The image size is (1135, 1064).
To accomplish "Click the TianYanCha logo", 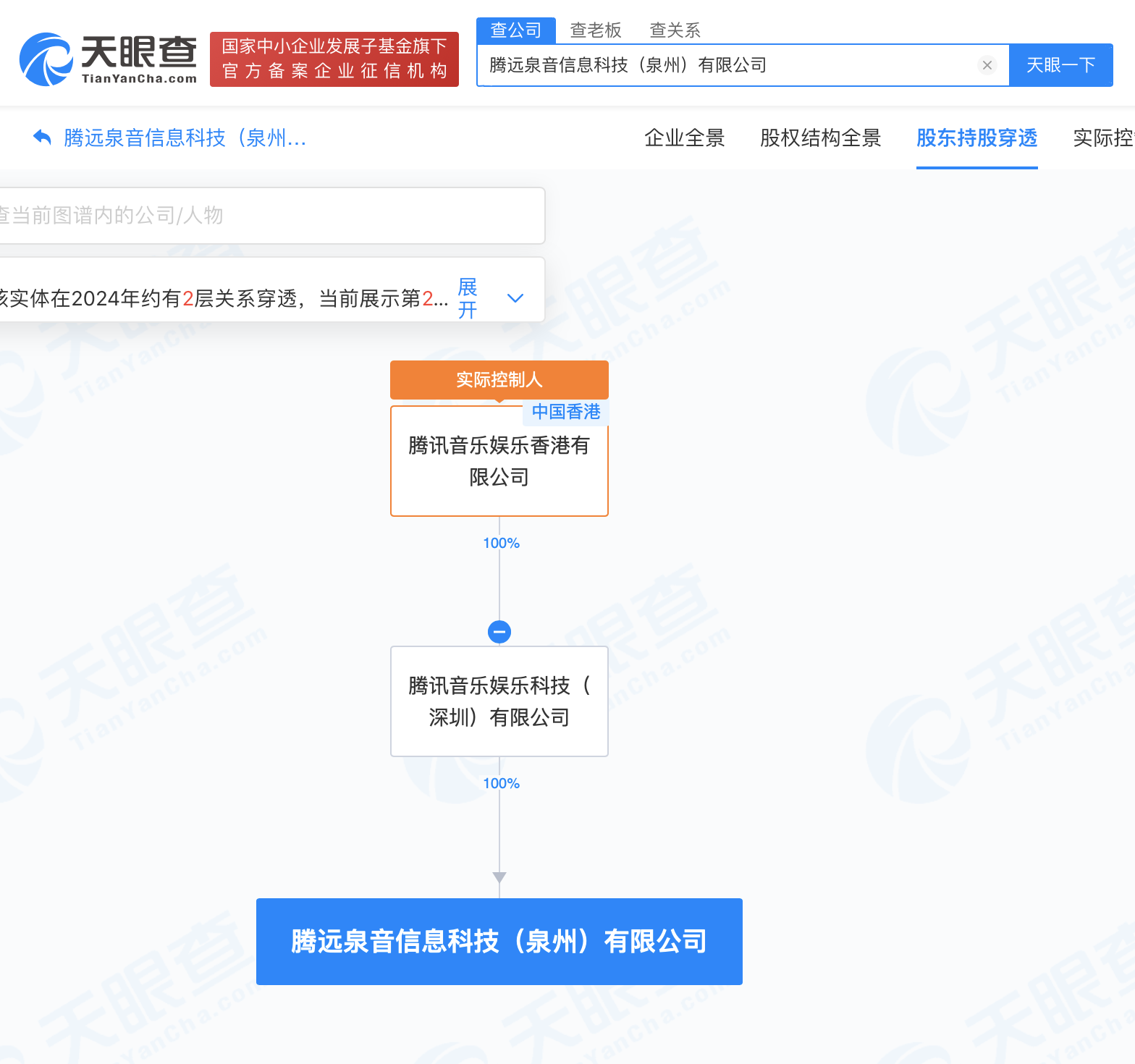I will click(108, 59).
